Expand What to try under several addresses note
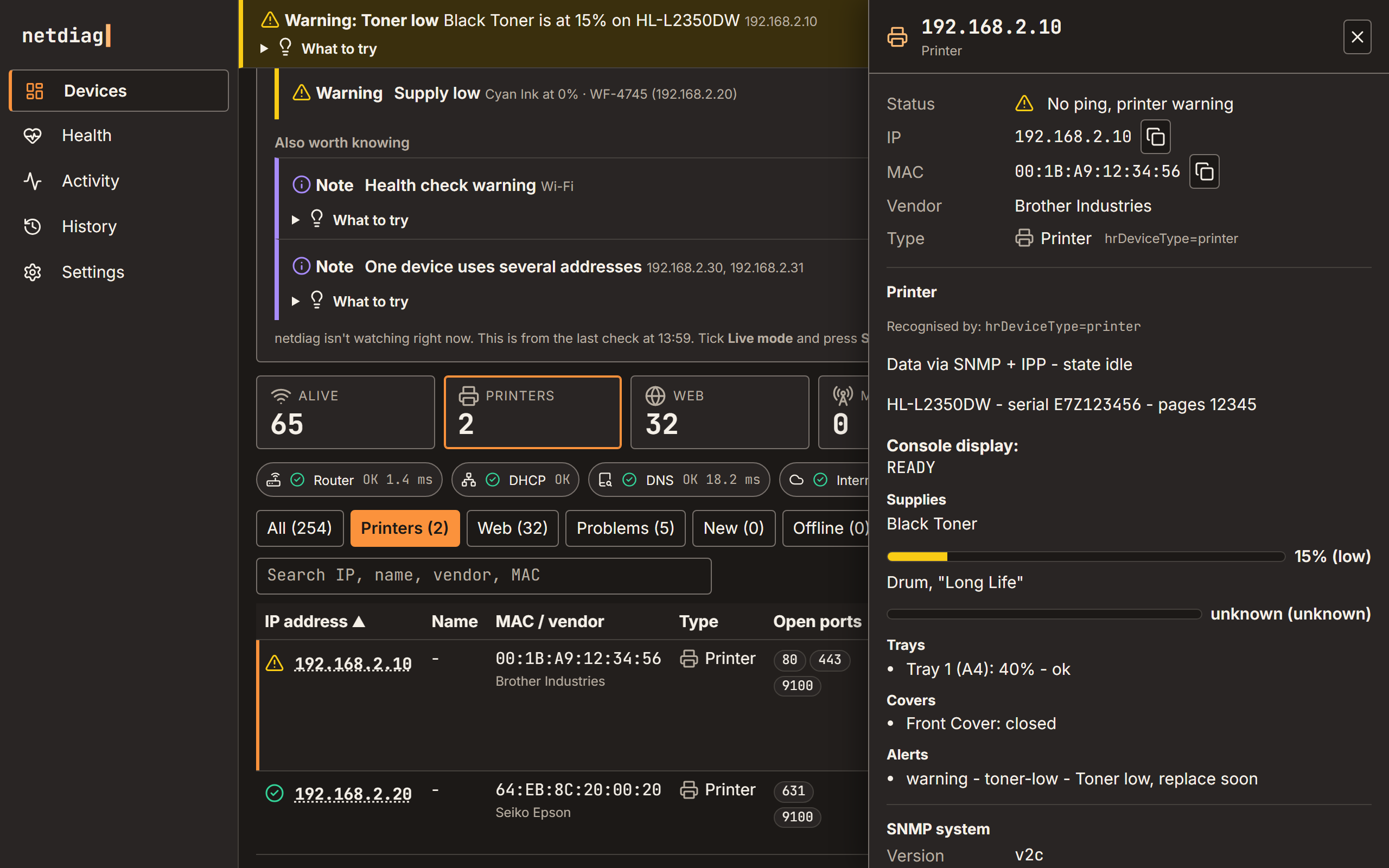Viewport: 1389px width, 868px height. pos(351,302)
